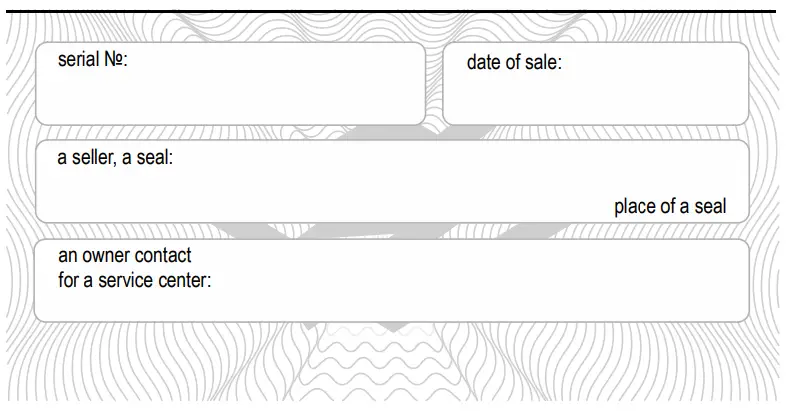The width and height of the screenshot is (787, 411).
Task: Click the word "seller" in the form
Action: click(x=93, y=158)
